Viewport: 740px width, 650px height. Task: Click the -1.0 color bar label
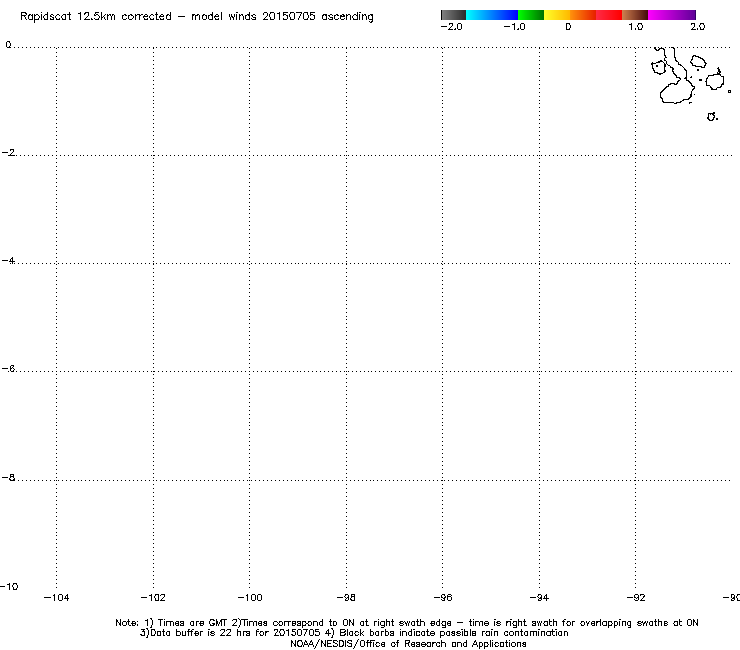pos(514,27)
